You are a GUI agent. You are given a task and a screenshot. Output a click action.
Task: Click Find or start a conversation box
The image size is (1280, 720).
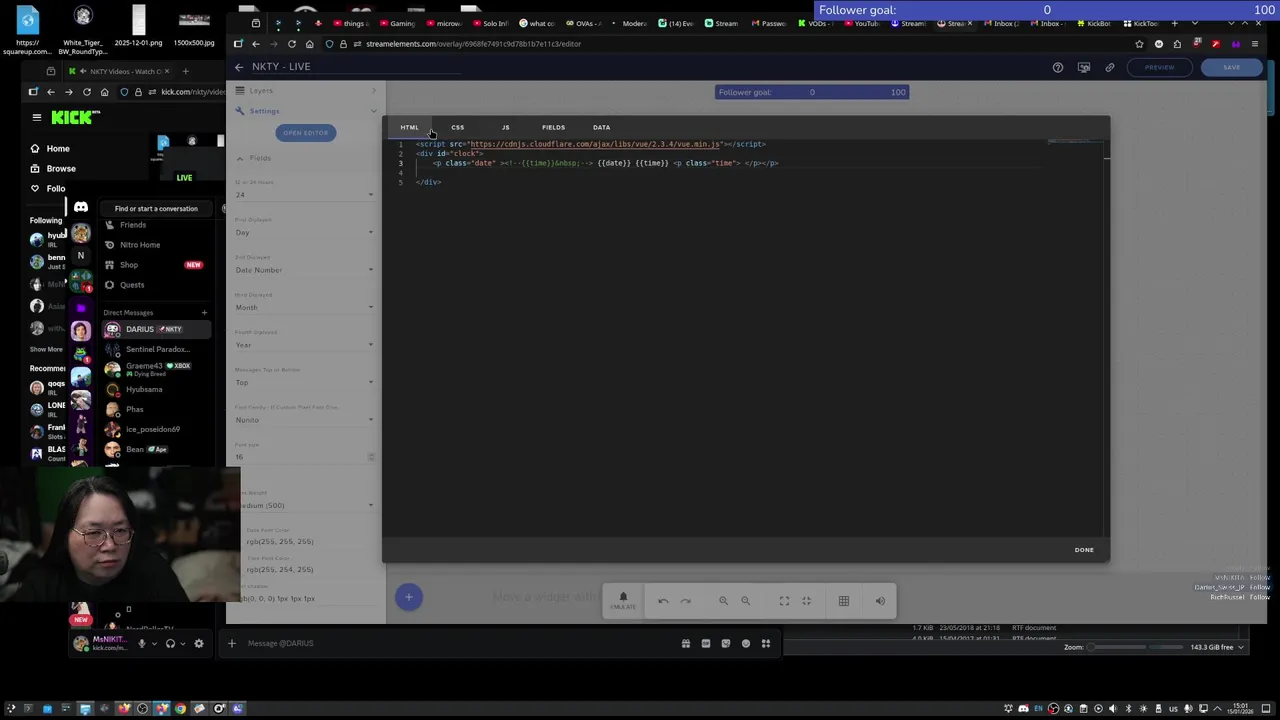click(156, 209)
